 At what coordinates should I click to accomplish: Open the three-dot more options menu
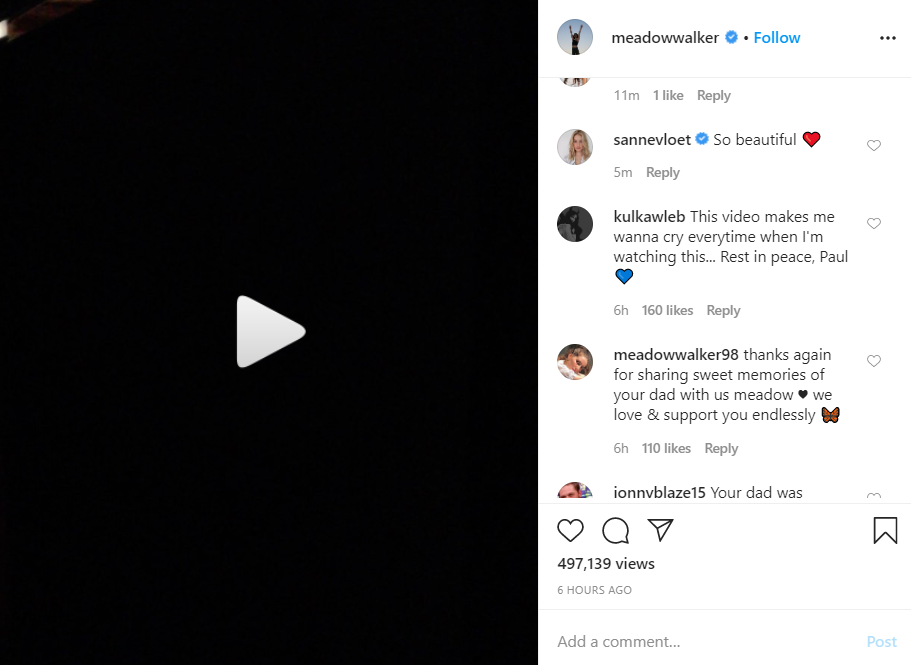tap(888, 38)
